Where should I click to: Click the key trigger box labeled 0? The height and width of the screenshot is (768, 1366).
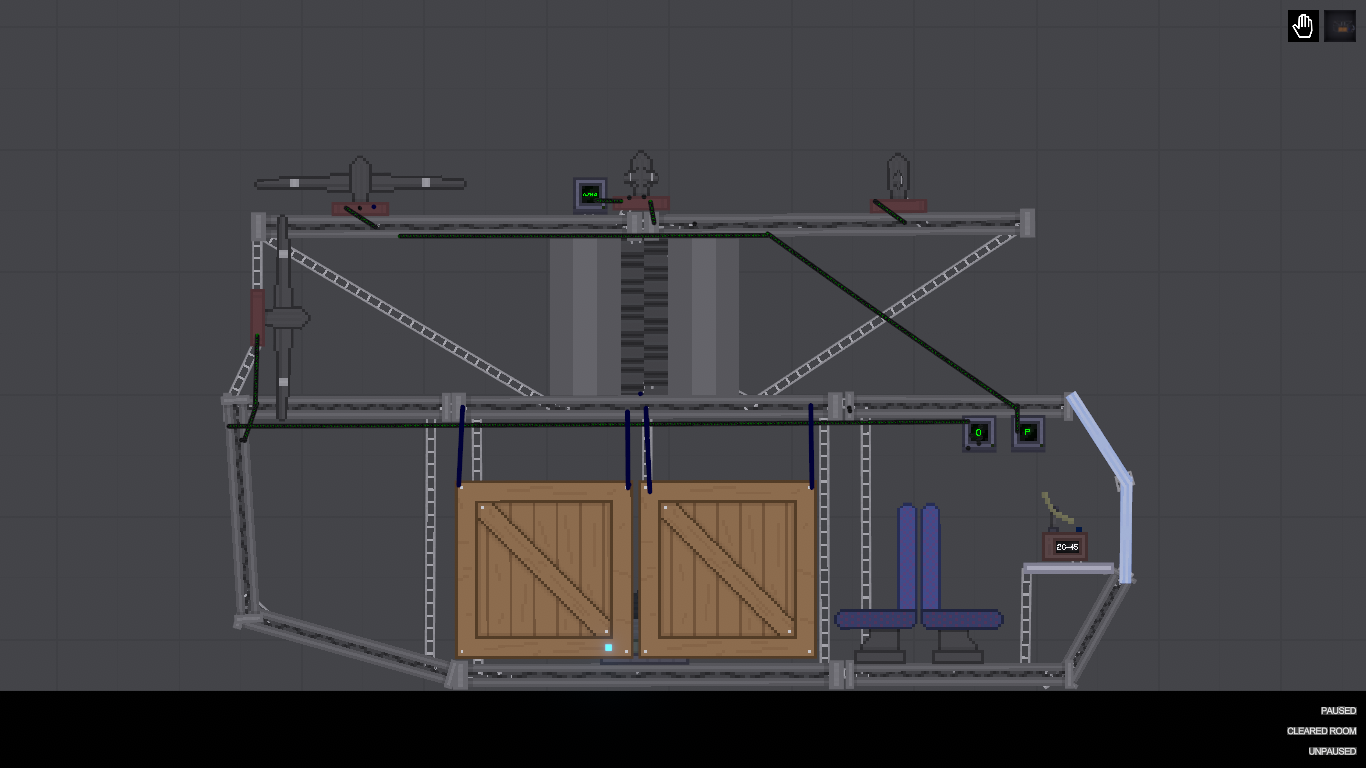tap(979, 433)
